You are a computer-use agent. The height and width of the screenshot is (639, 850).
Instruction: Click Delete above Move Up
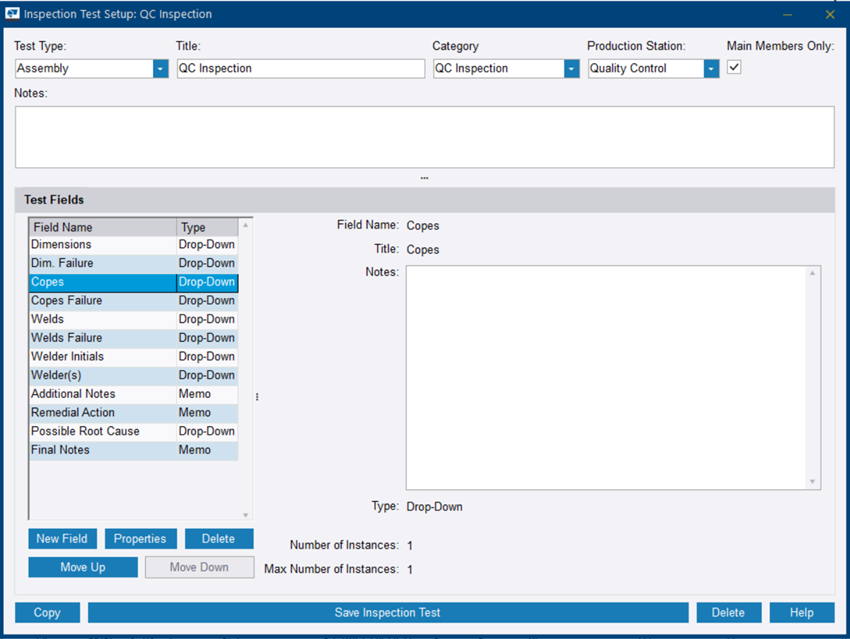pyautogui.click(x=219, y=538)
